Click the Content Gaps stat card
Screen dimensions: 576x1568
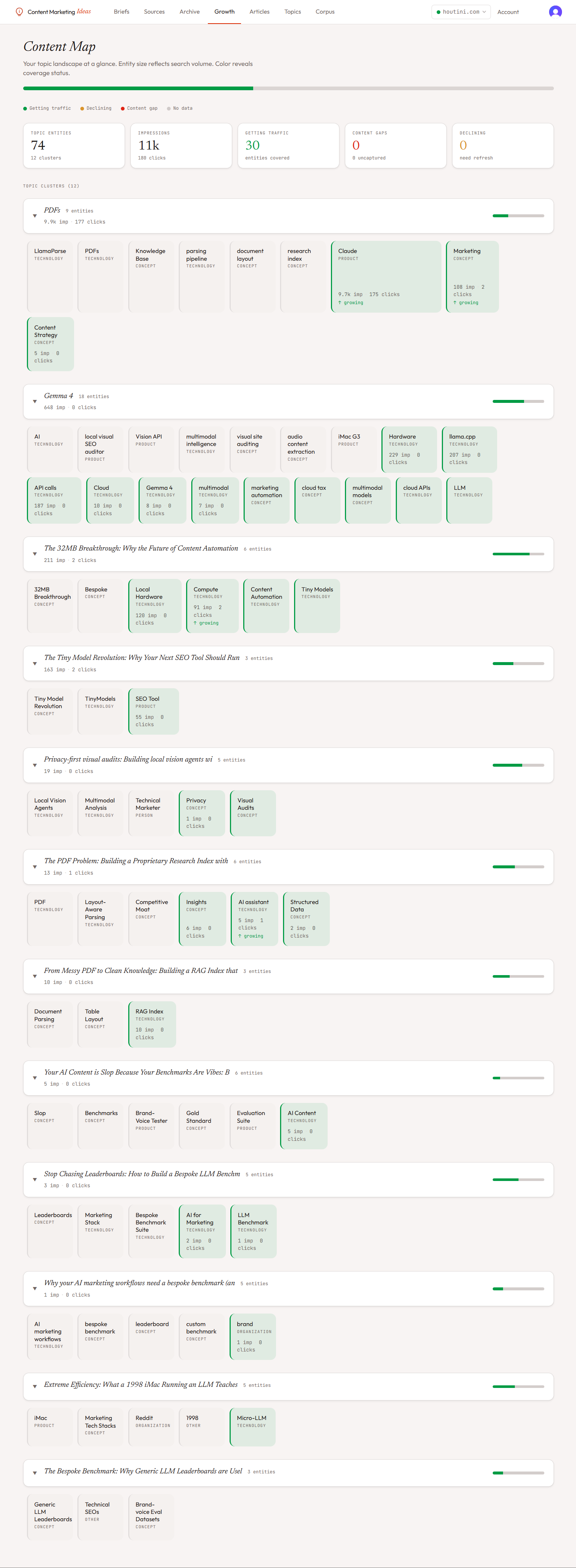tap(395, 145)
